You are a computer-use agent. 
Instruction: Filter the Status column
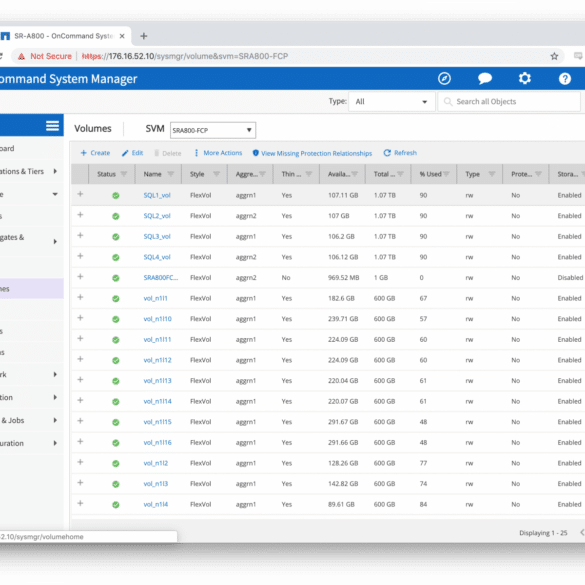coord(124,174)
